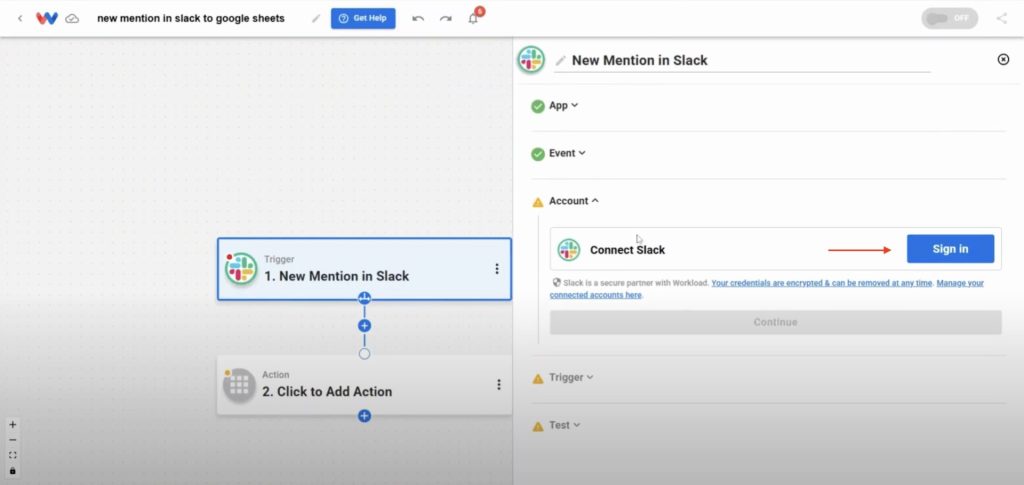Viewport: 1024px width, 485px height.
Task: Click the green check next to App
Action: tap(538, 106)
